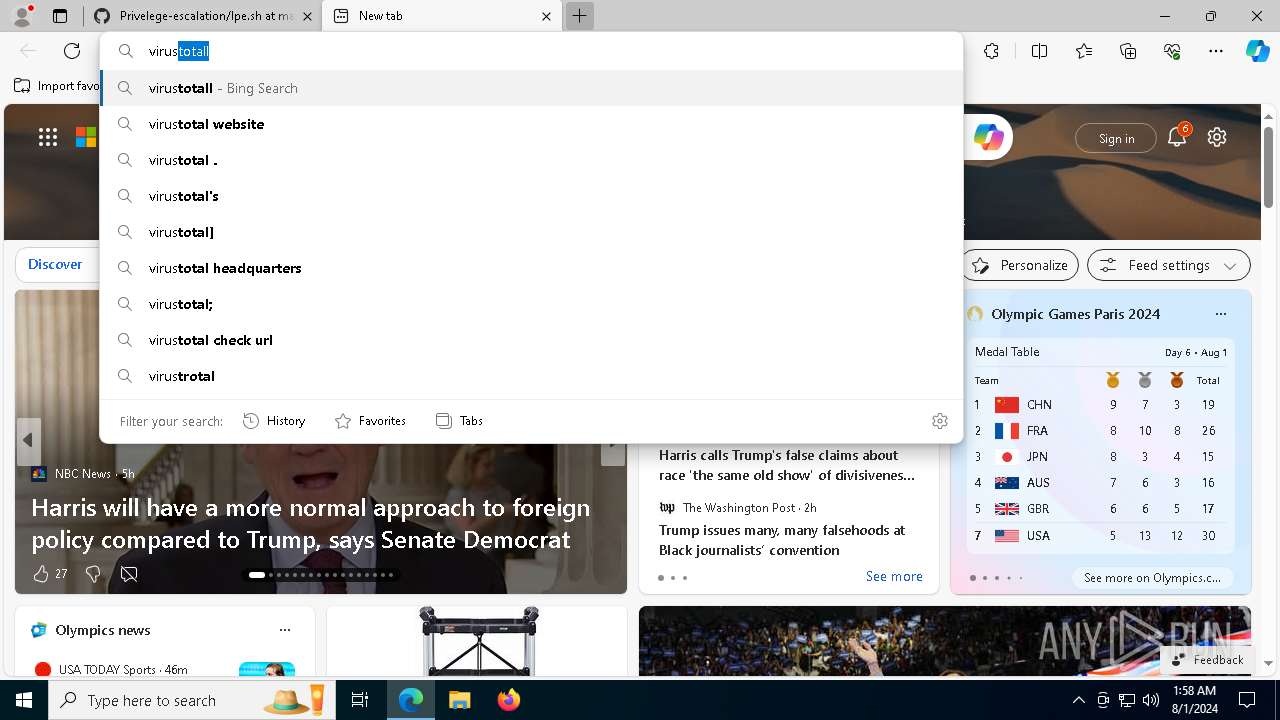1280x720 pixels.
Task: Pick the virustrotal suggestion
Action: coord(532,376)
